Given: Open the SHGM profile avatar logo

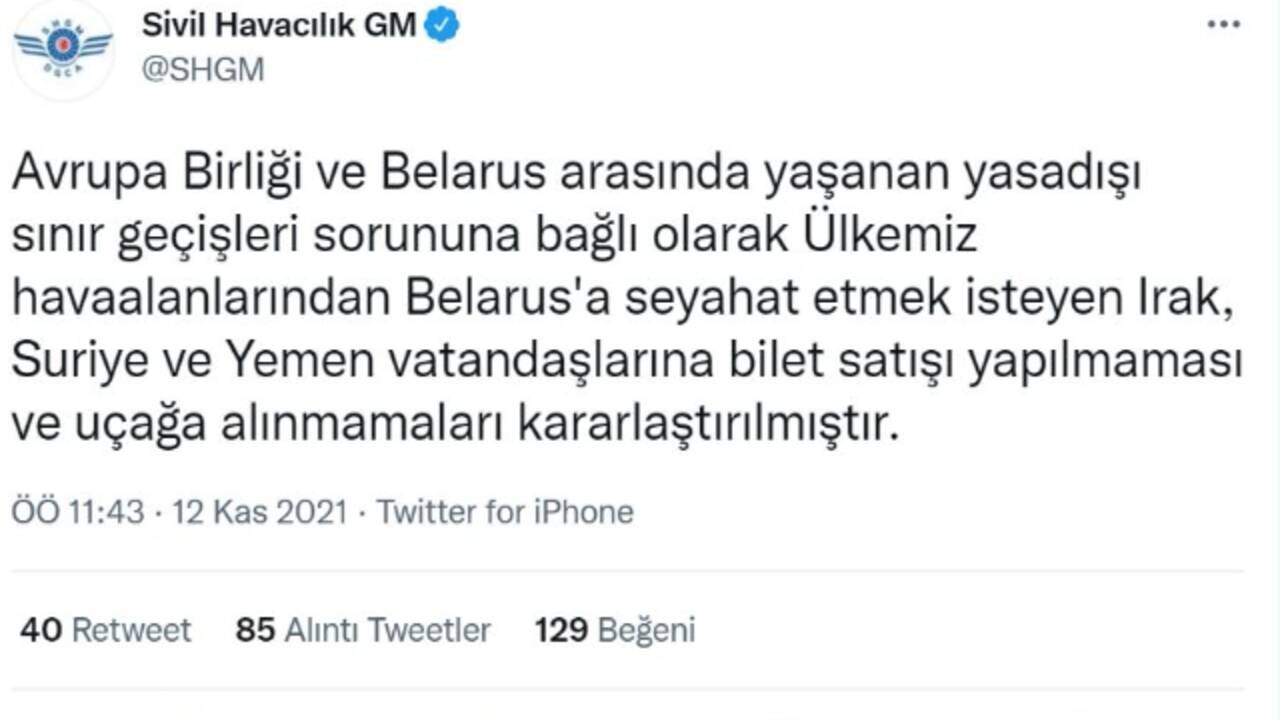Looking at the screenshot, I should pyautogui.click(x=63, y=48).
